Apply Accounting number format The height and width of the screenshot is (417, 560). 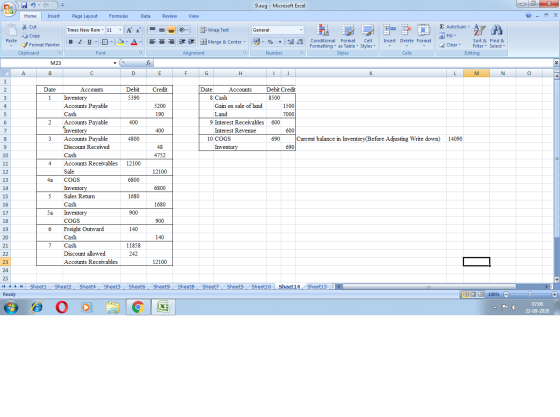tap(256, 42)
